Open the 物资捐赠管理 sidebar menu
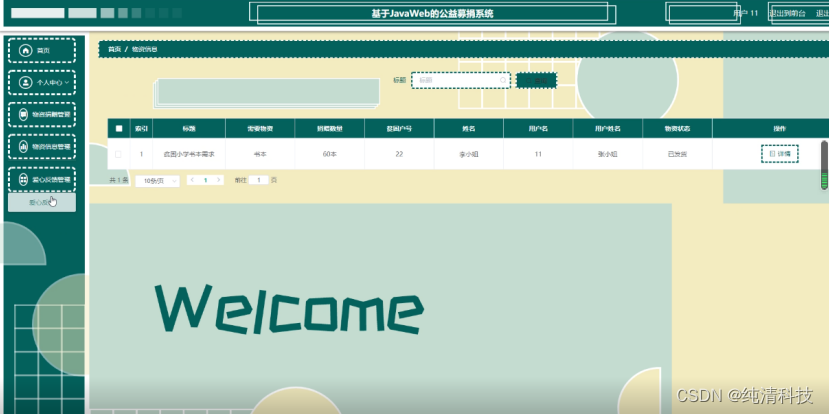The width and height of the screenshot is (829, 414). click(x=42, y=114)
